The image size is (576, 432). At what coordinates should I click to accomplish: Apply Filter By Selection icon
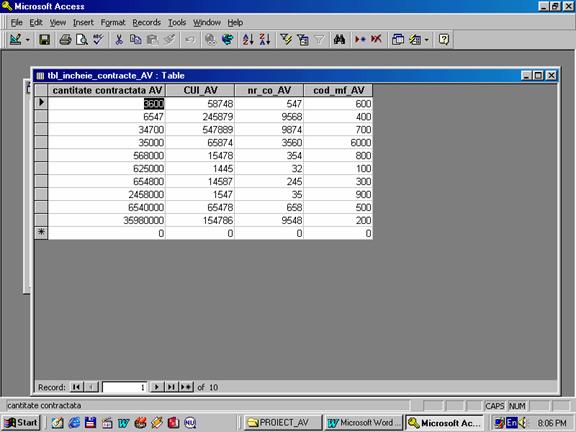click(x=286, y=39)
